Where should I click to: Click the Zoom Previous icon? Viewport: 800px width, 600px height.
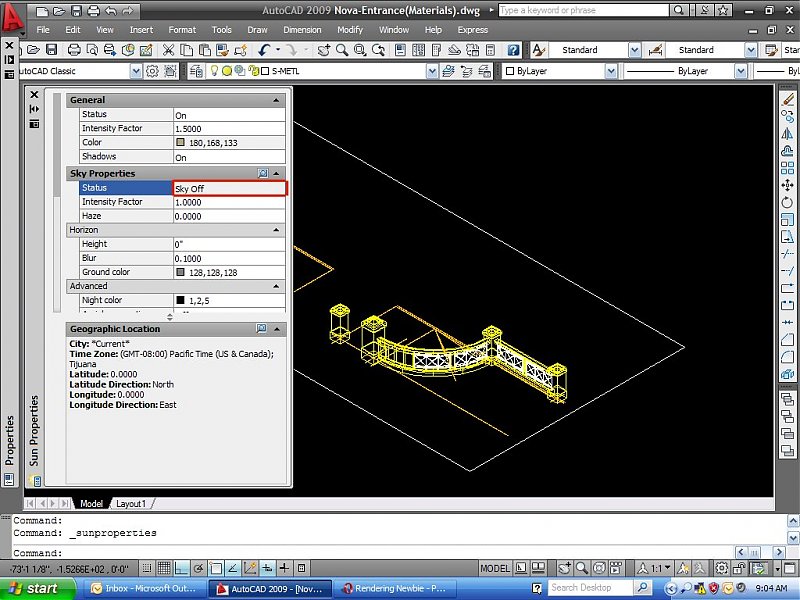tap(379, 50)
